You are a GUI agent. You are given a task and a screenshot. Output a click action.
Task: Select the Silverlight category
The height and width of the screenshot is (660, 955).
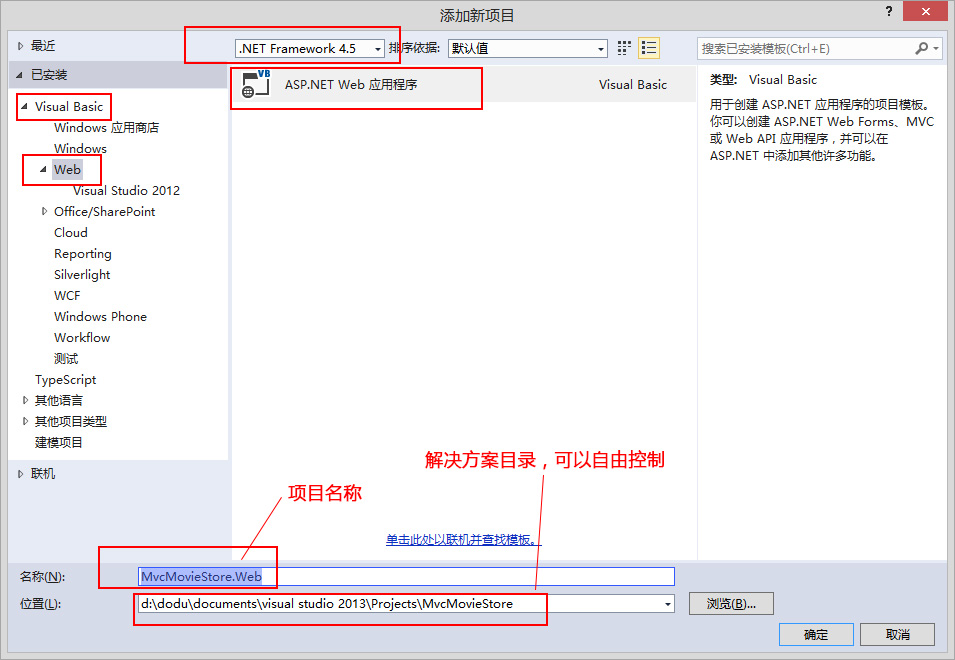(x=82, y=275)
